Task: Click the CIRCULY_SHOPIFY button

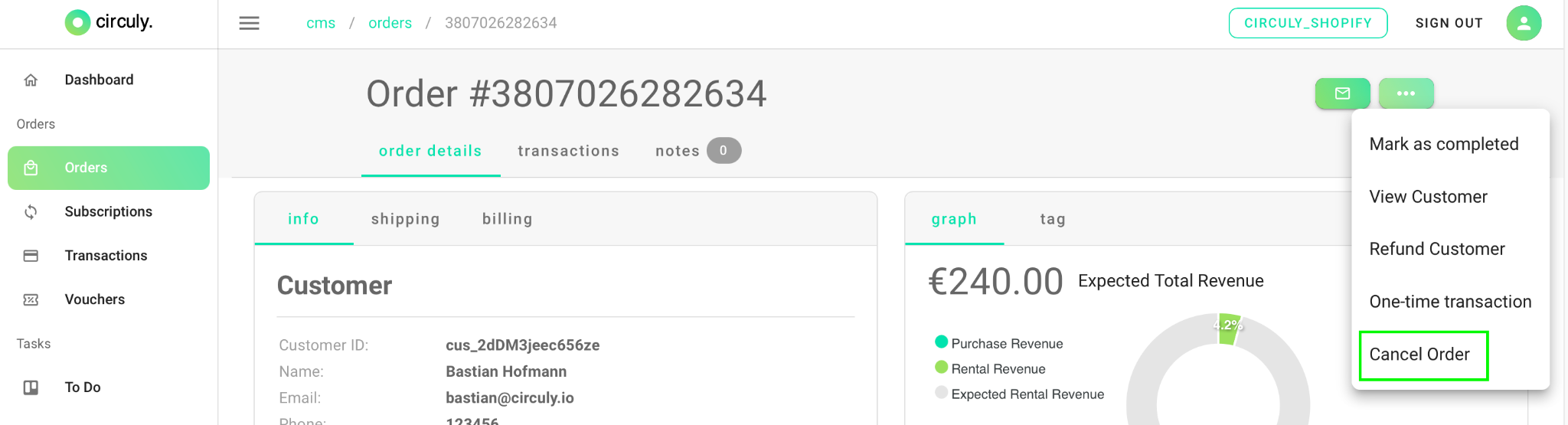Action: click(1308, 23)
